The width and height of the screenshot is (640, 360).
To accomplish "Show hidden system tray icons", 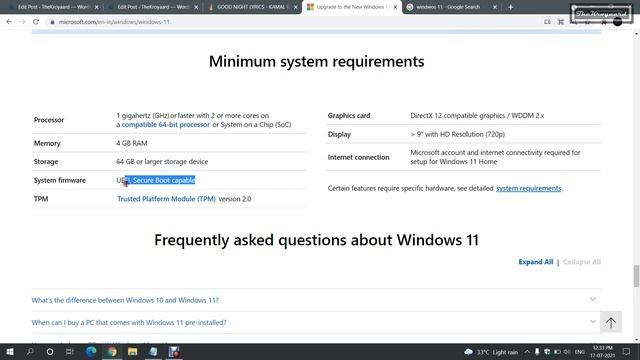I will coord(527,352).
